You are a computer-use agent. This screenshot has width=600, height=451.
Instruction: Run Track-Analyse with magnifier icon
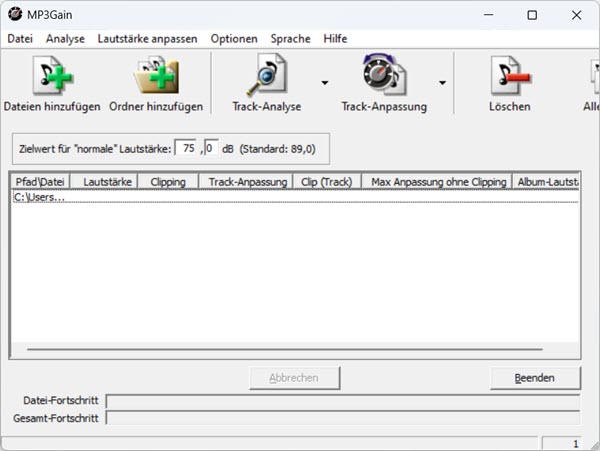267,75
